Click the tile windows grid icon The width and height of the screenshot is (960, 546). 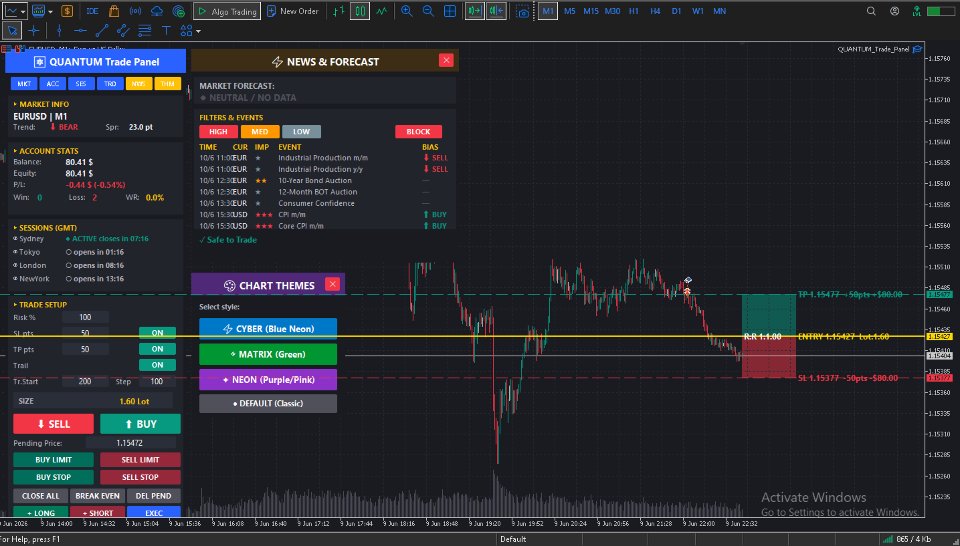click(x=450, y=11)
